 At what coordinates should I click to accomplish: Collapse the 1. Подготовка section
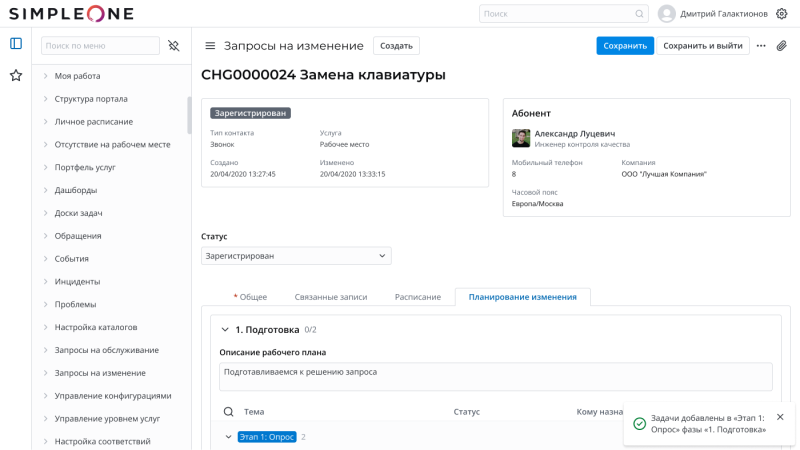point(225,330)
